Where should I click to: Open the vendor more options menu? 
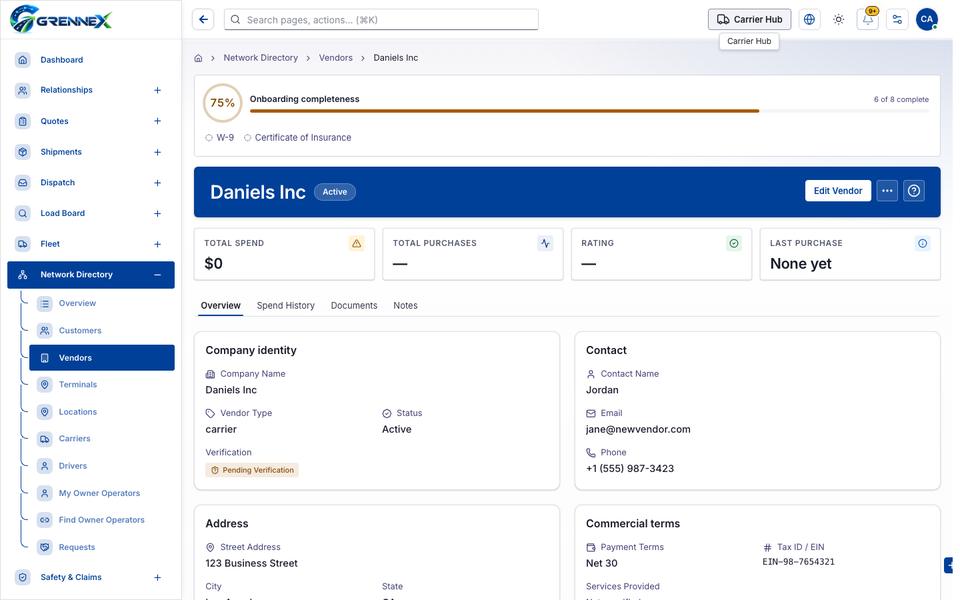[887, 191]
